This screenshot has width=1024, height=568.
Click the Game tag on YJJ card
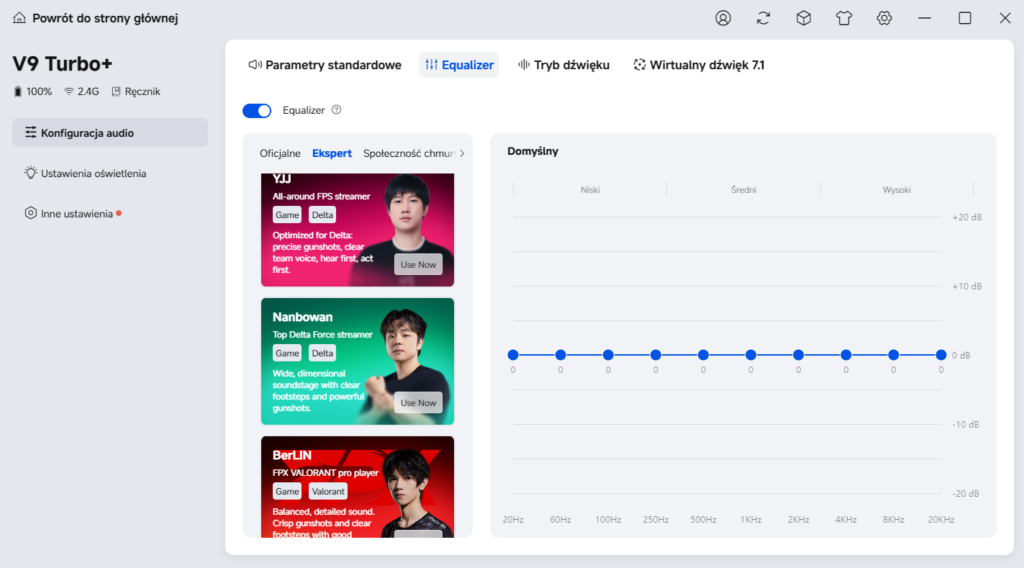pyautogui.click(x=287, y=215)
